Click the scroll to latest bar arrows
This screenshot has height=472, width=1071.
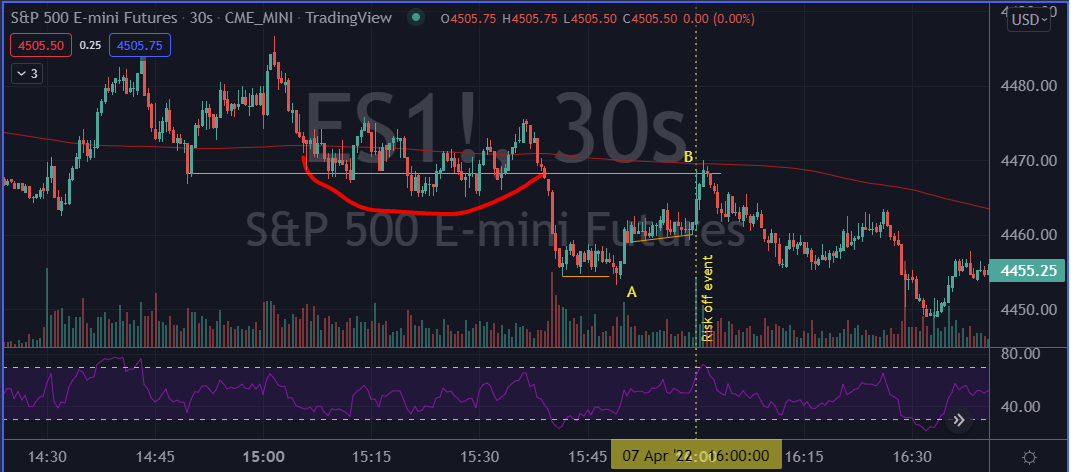959,420
